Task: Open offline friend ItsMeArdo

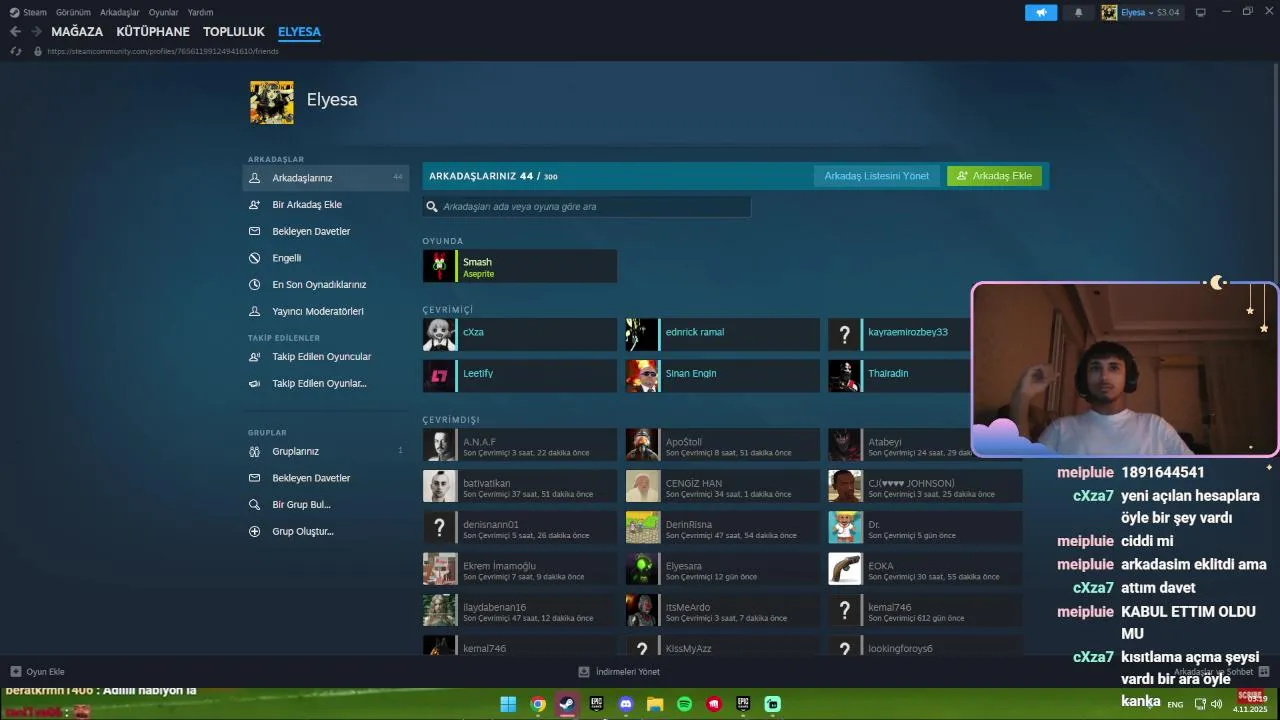Action: [x=723, y=611]
